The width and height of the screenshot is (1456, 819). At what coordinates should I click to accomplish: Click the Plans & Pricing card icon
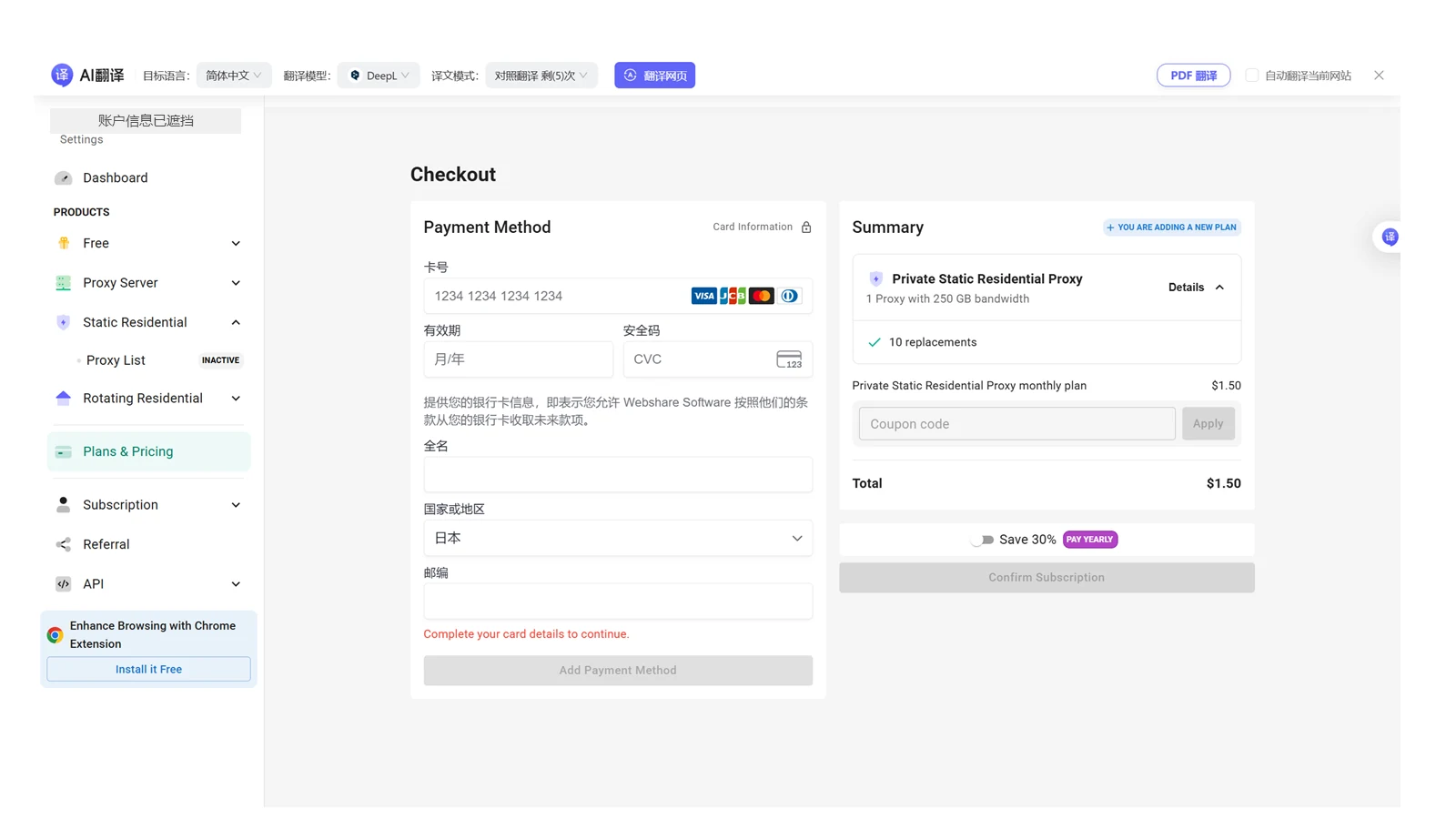[63, 452]
